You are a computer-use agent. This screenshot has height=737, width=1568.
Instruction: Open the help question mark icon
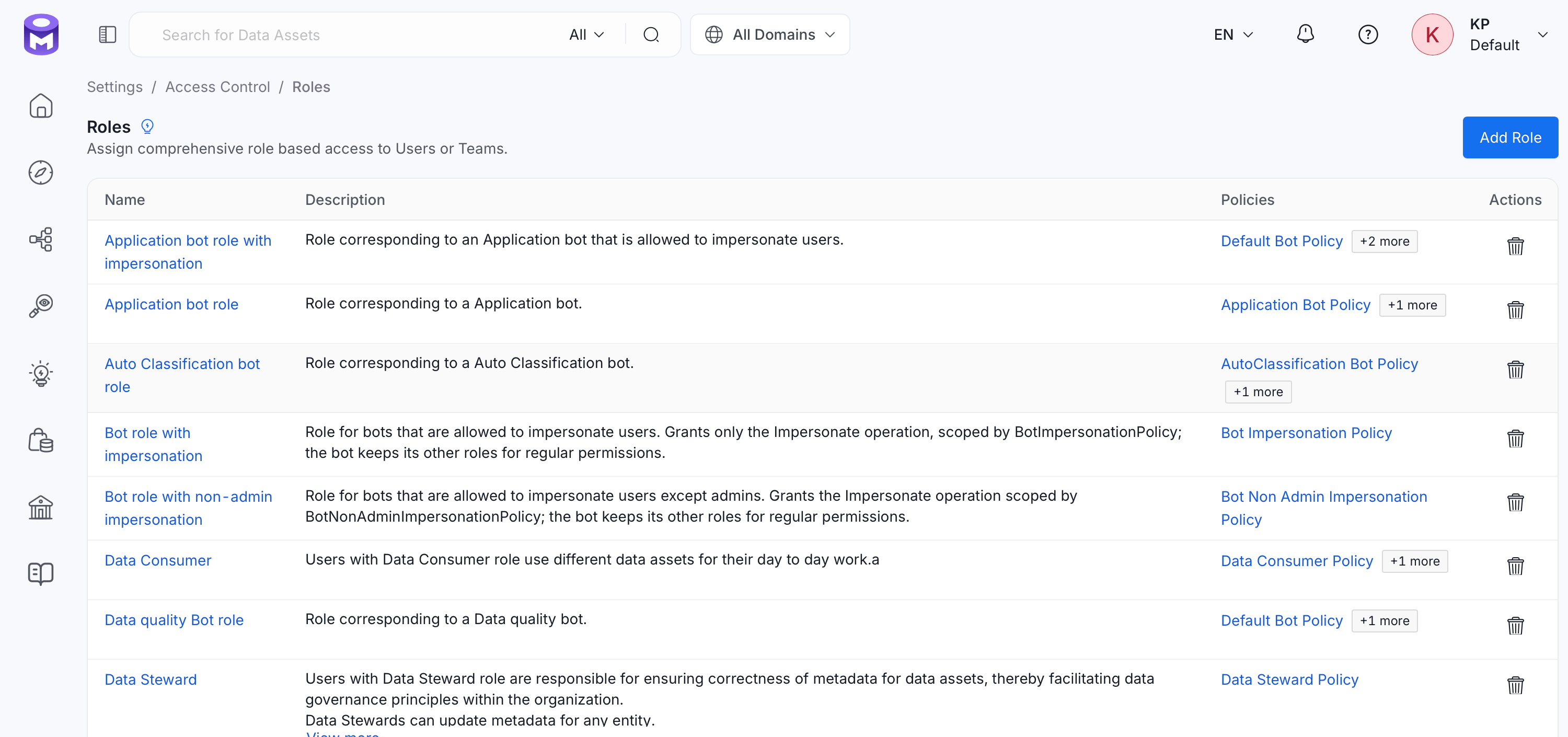[1368, 34]
